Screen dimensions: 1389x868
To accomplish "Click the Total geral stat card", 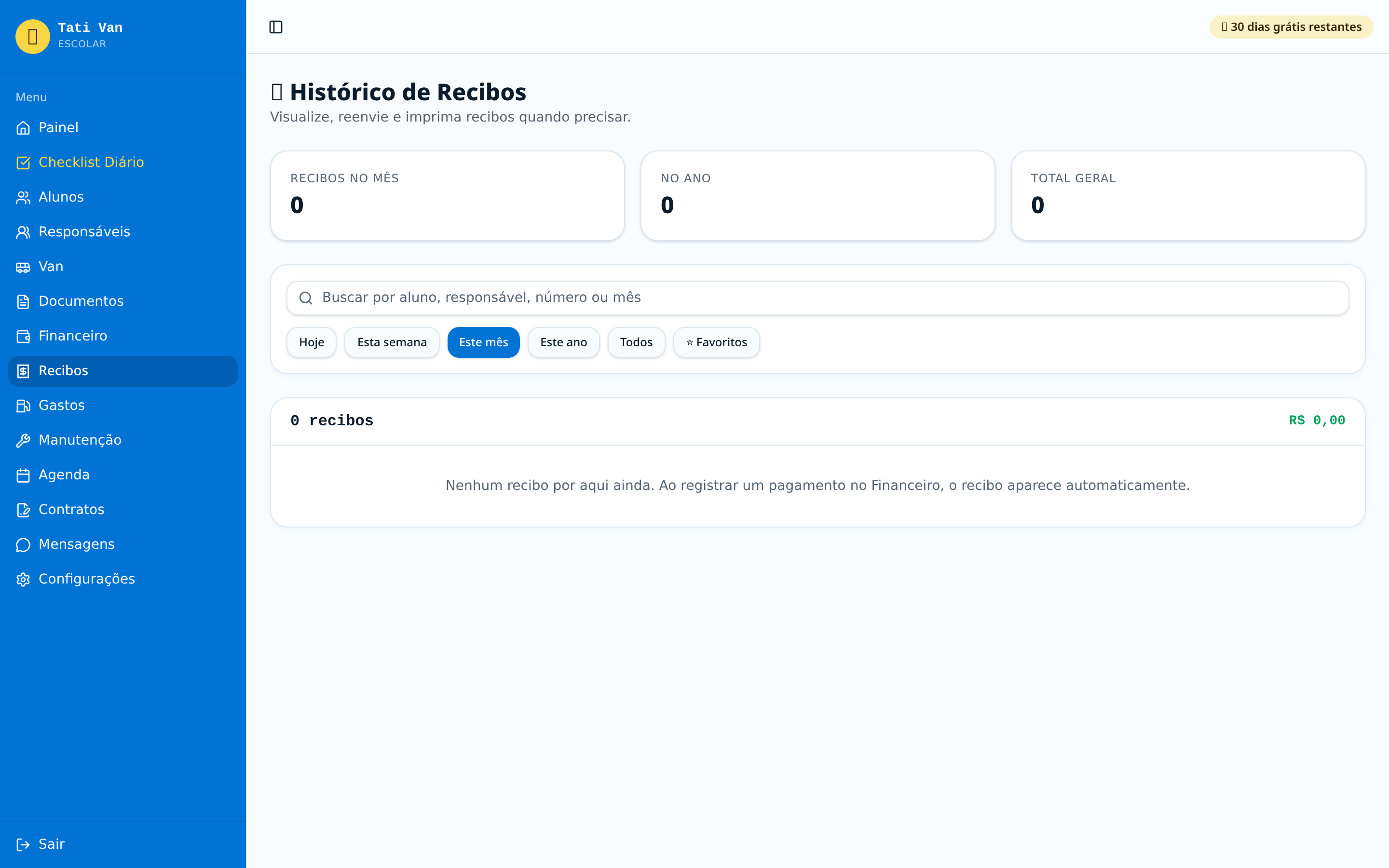I will (x=1187, y=196).
